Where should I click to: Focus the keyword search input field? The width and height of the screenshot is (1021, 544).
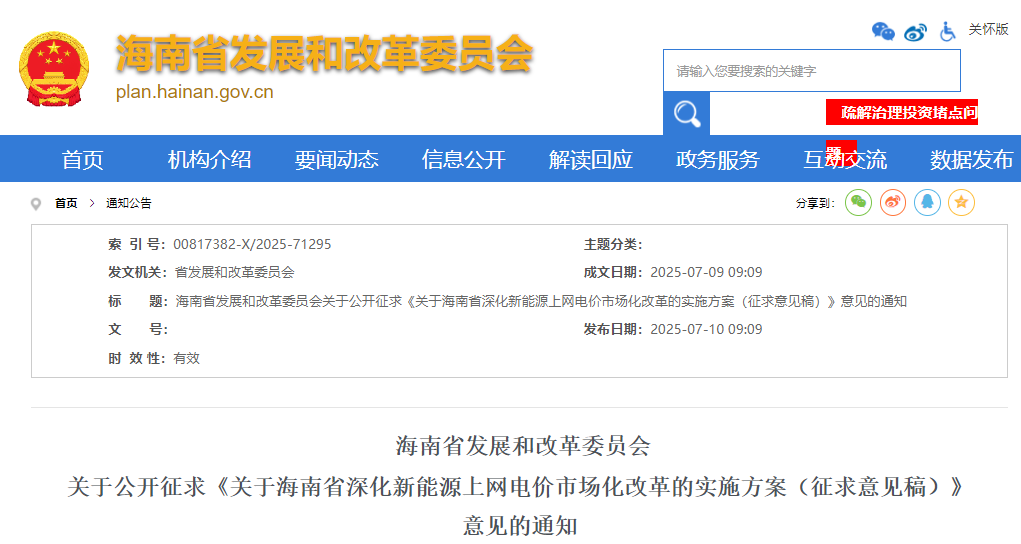coord(812,70)
